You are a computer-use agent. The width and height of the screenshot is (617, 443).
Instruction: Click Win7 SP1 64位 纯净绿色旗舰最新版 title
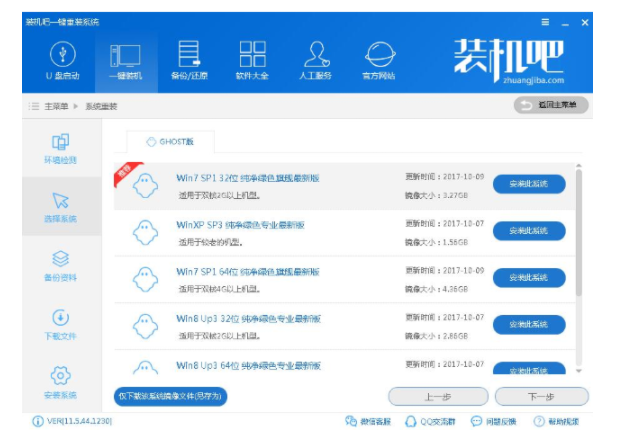(248, 272)
